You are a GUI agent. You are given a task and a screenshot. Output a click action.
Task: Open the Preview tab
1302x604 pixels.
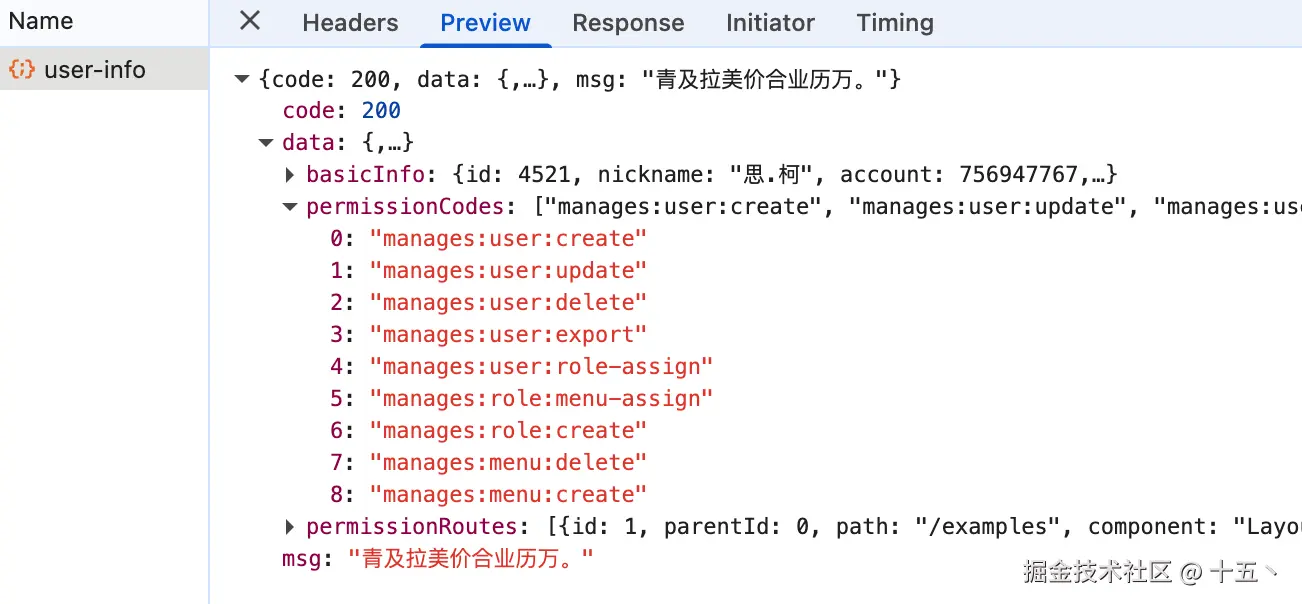(x=485, y=23)
